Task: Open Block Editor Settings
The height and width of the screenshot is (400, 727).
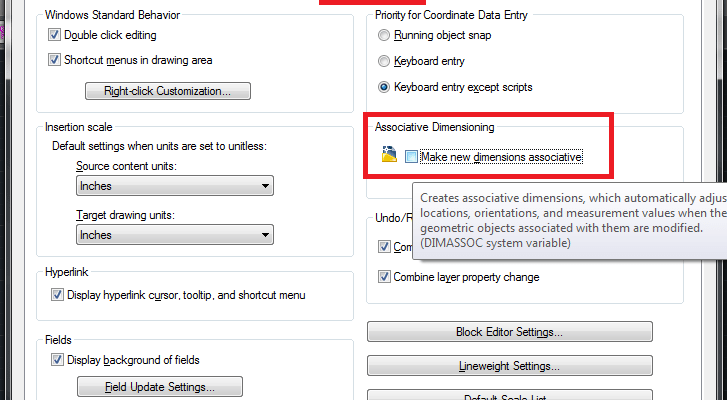Action: point(510,332)
